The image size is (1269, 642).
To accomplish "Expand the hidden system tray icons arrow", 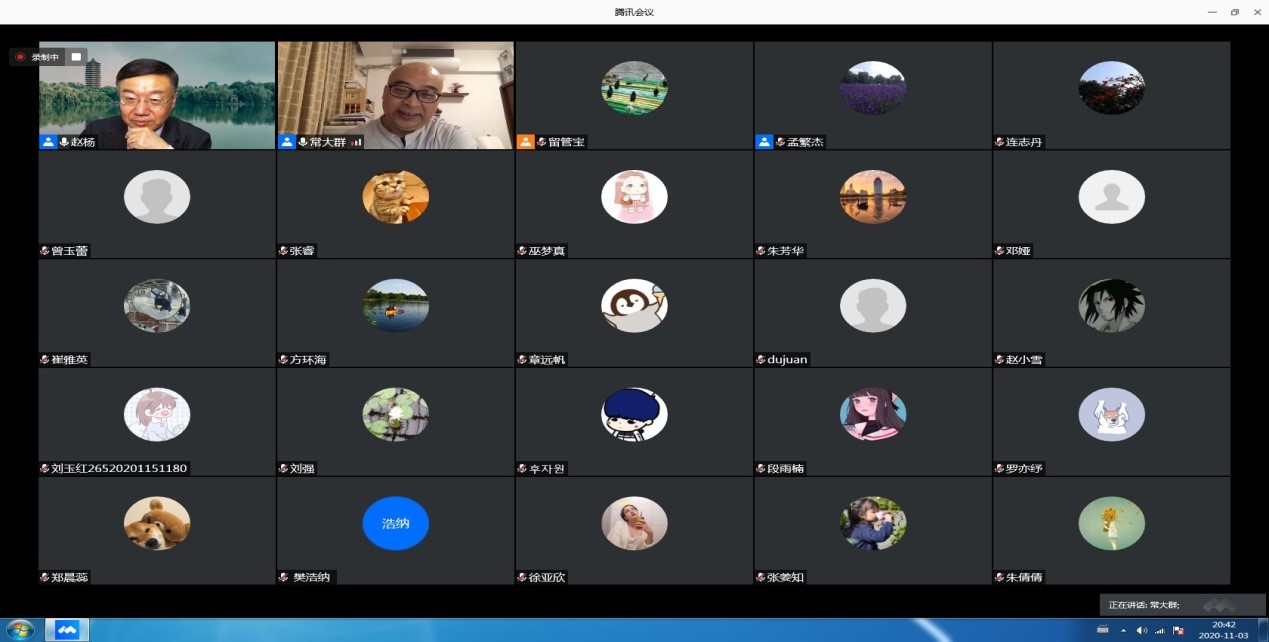I will tap(1123, 630).
